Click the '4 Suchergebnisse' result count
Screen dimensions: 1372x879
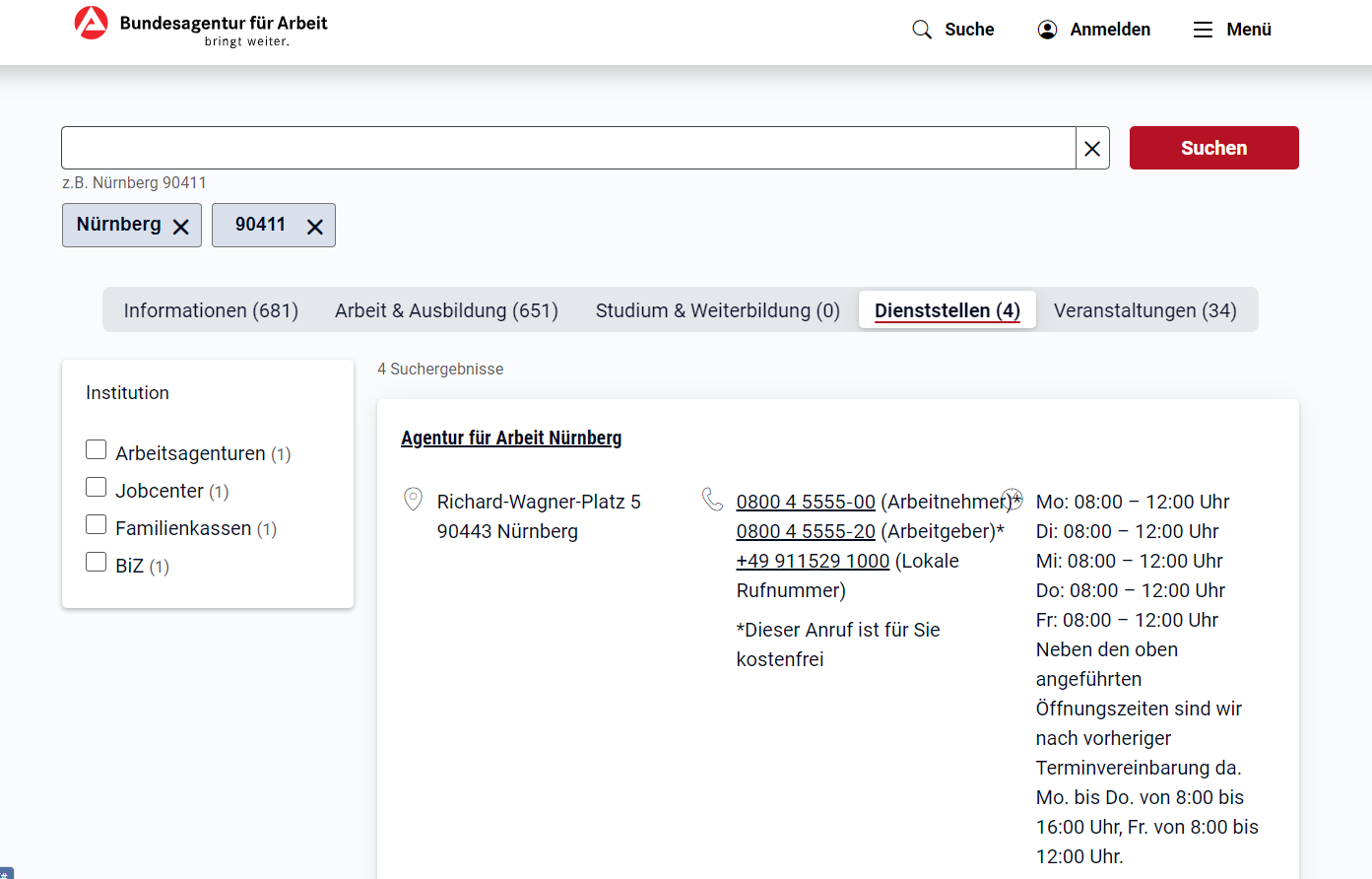pyautogui.click(x=440, y=369)
